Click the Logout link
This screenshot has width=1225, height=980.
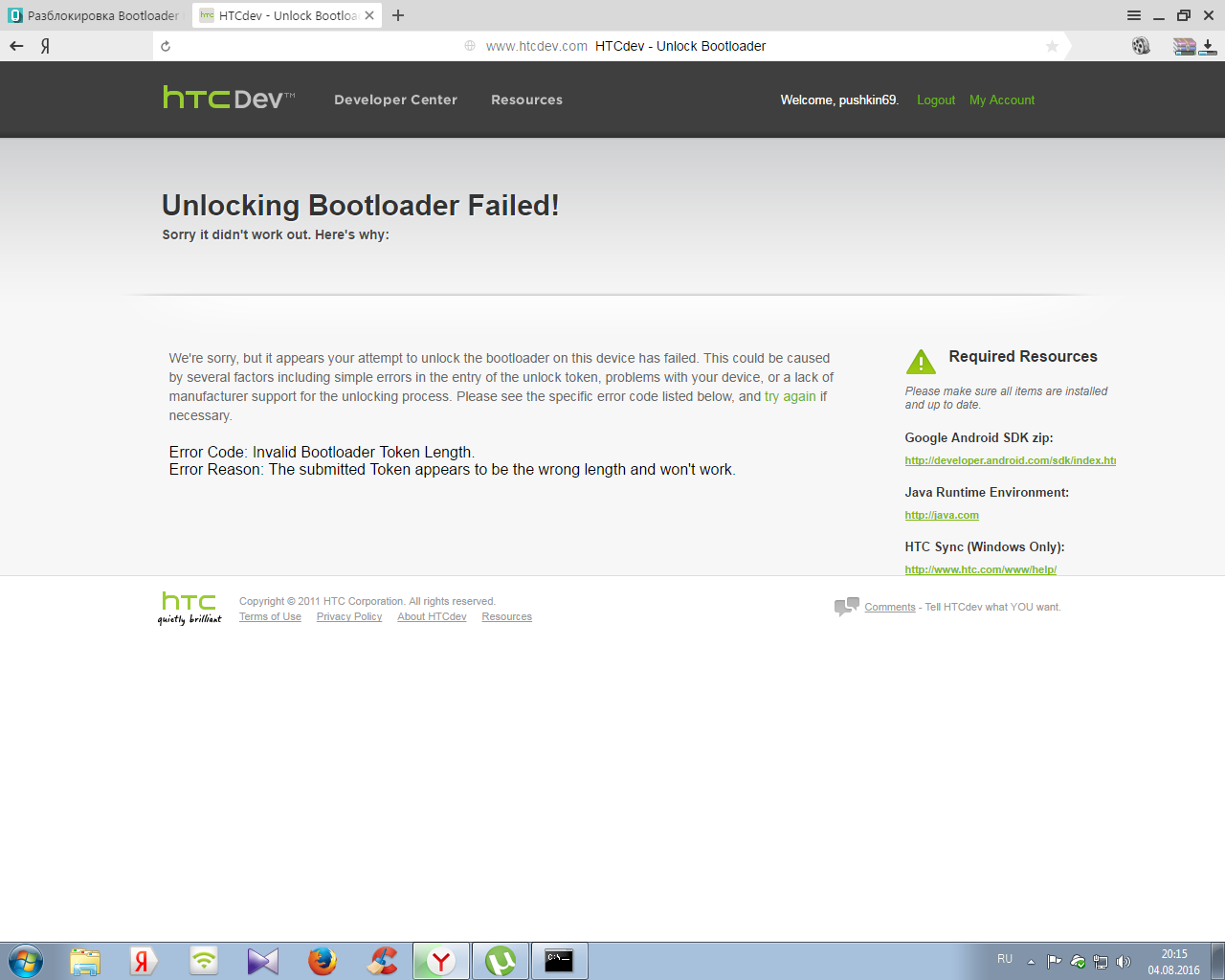[x=935, y=100]
